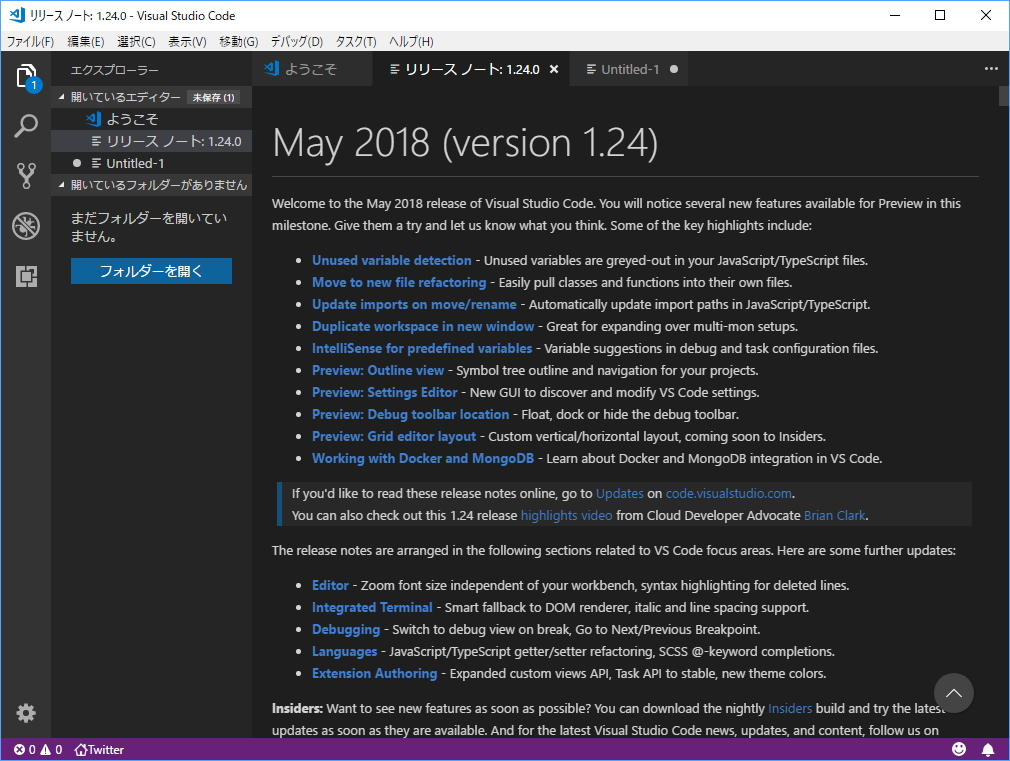Open the Extensions view
The width and height of the screenshot is (1010, 761).
(26, 276)
